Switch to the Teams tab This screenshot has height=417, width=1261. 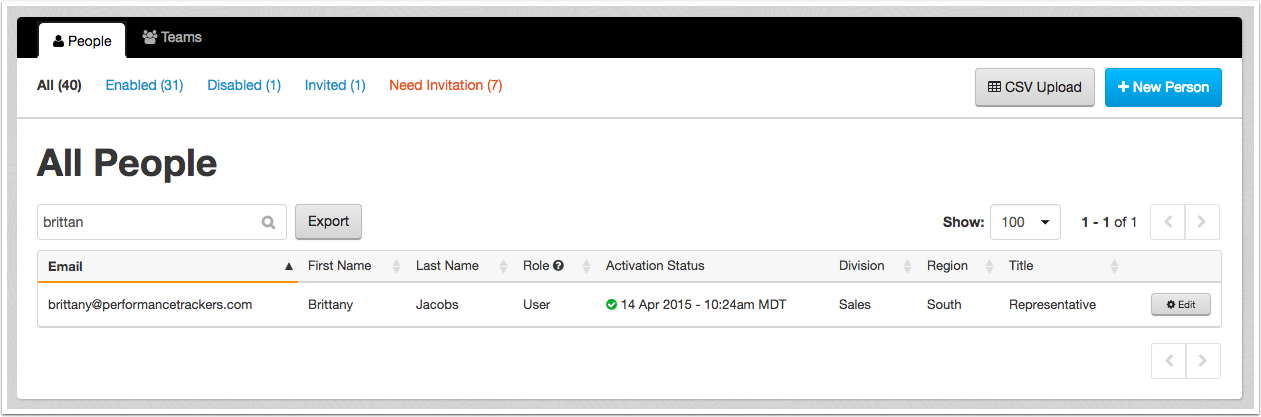172,37
